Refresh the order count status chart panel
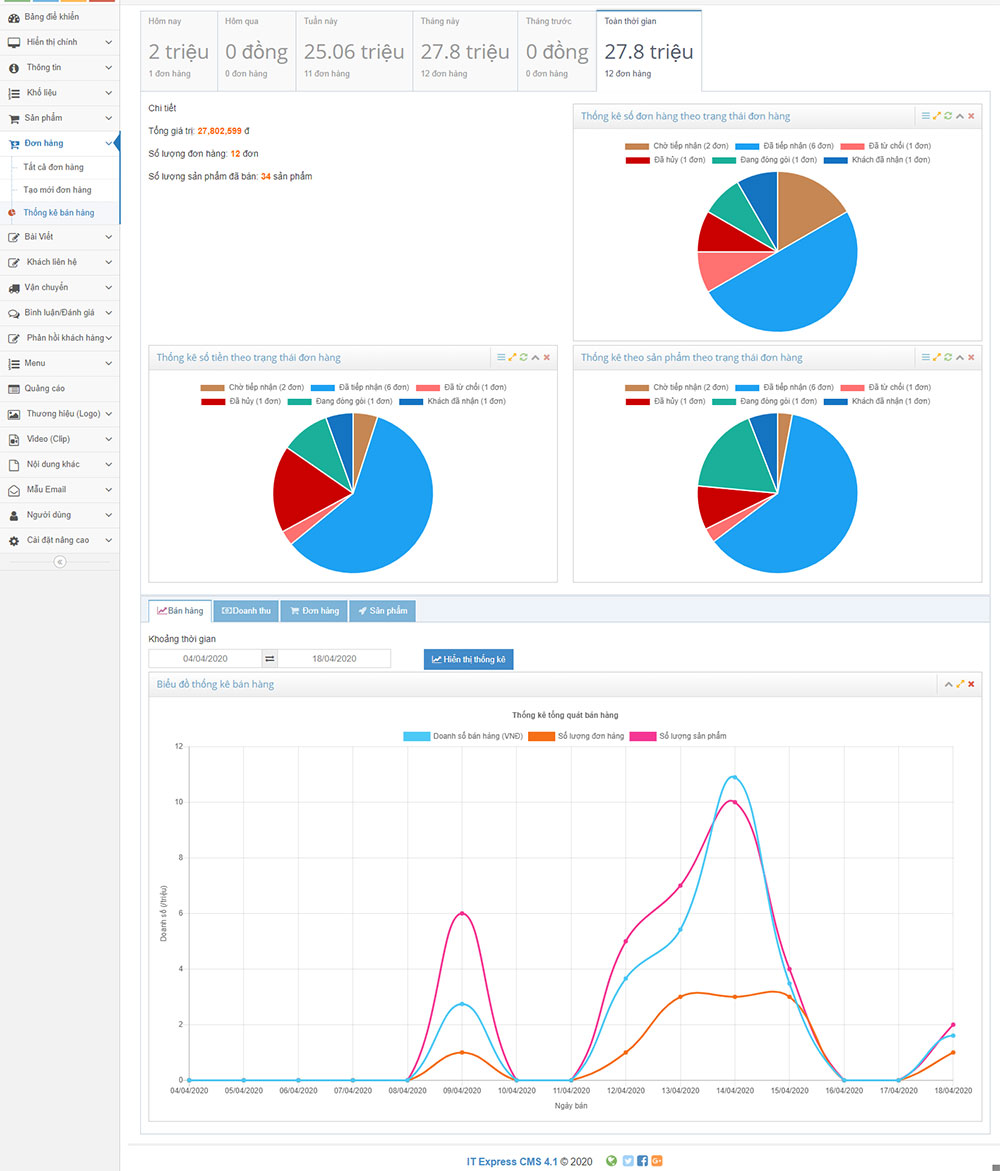1000x1171 pixels. (x=948, y=116)
